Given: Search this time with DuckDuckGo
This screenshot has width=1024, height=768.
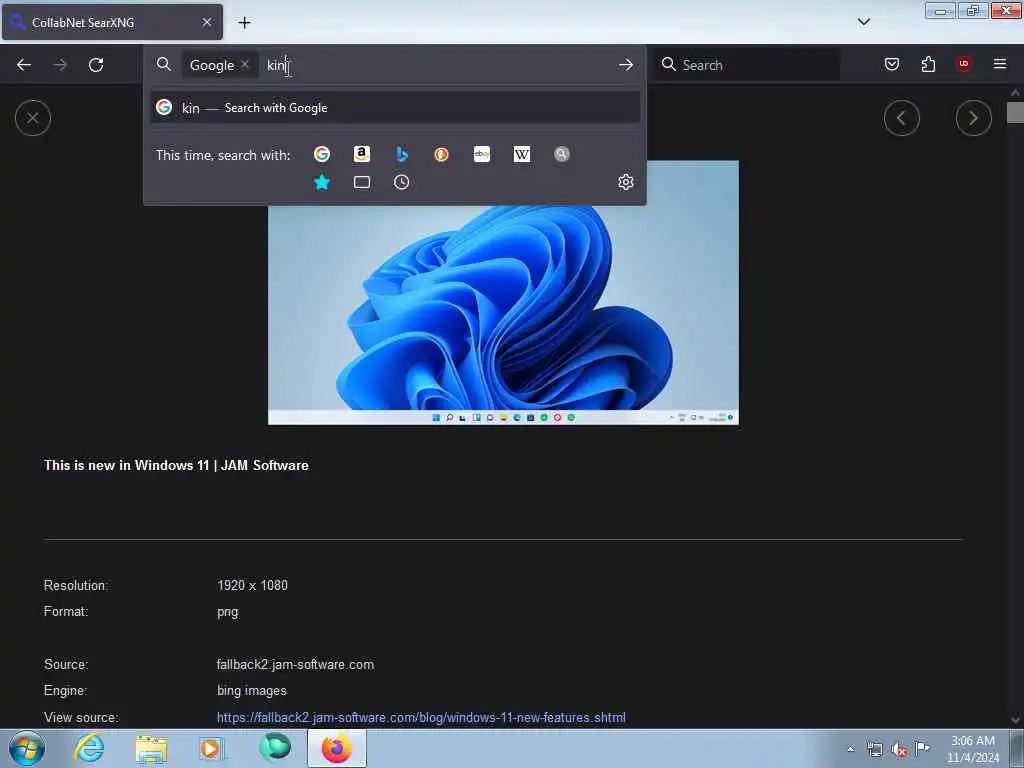Looking at the screenshot, I should point(441,154).
